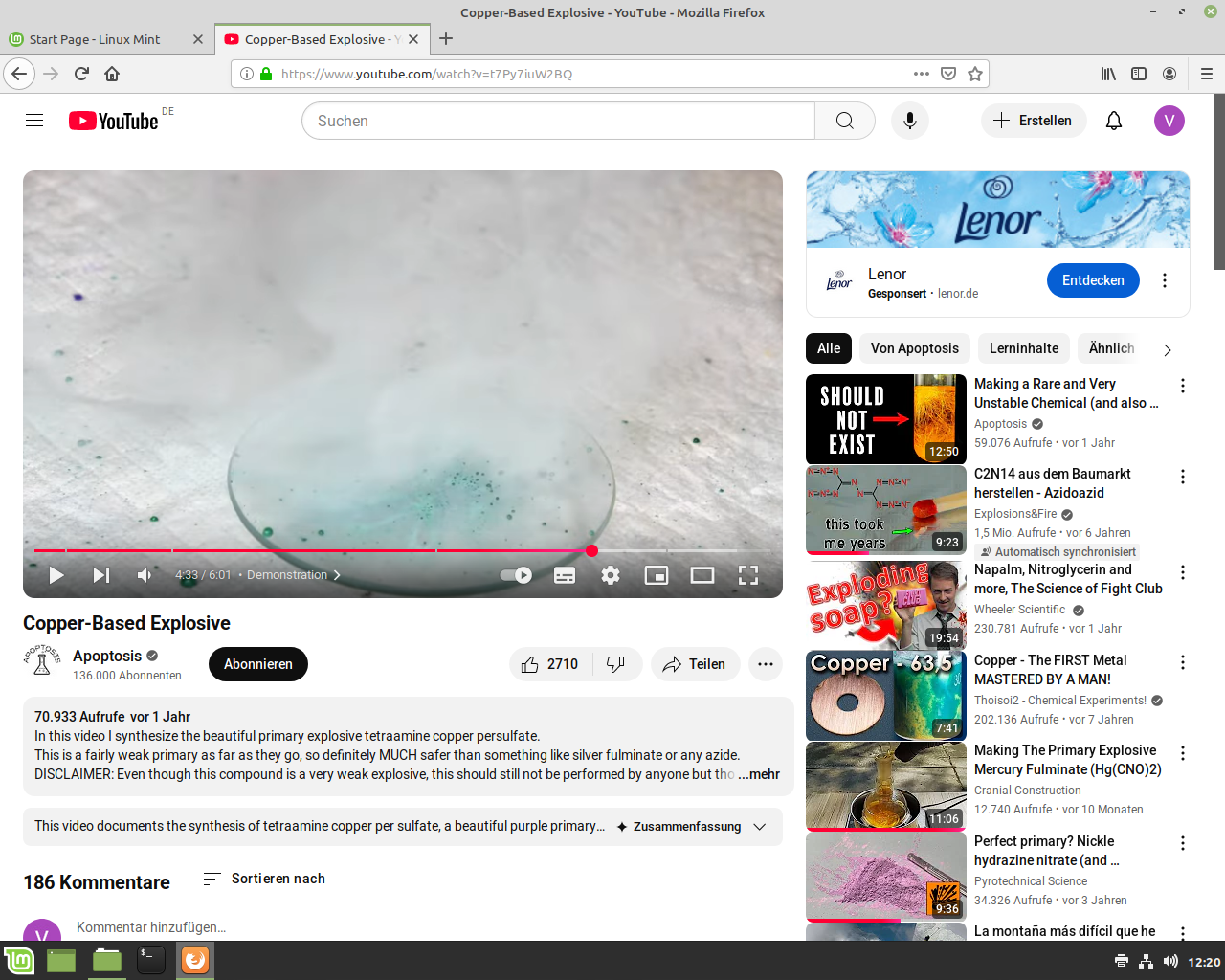The width and height of the screenshot is (1225, 980).
Task: Click Entdecken on Lenor ad
Action: pos(1093,280)
